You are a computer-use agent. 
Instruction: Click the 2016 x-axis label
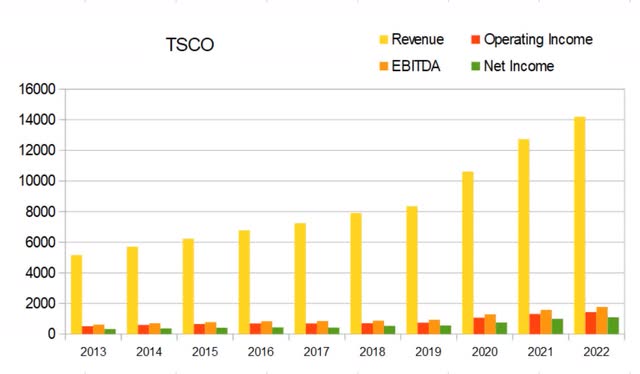[x=261, y=352]
